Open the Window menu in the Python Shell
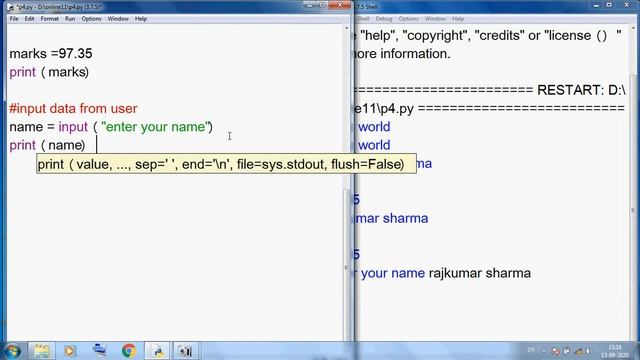 coord(435,19)
